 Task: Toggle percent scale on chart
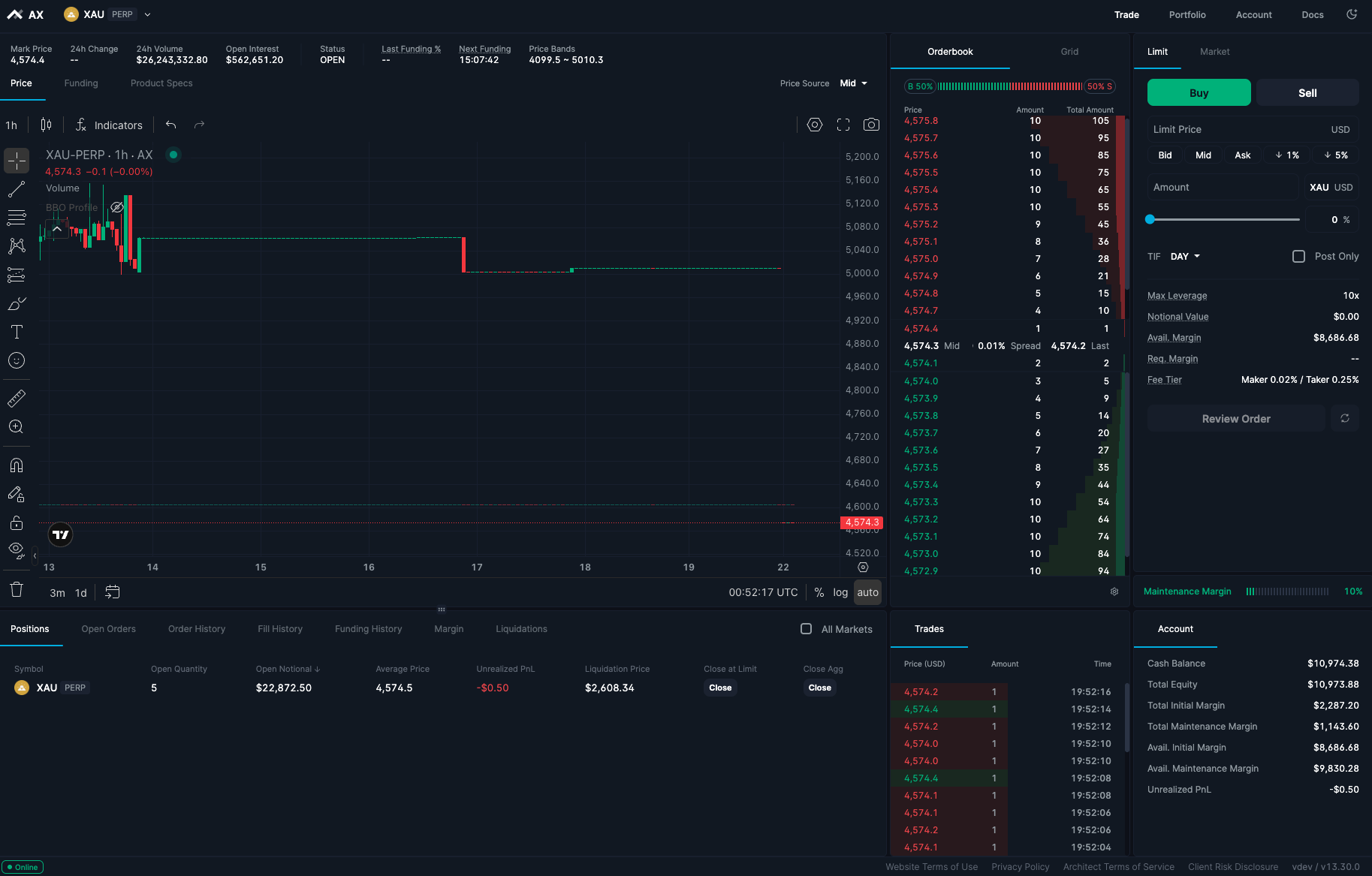819,592
